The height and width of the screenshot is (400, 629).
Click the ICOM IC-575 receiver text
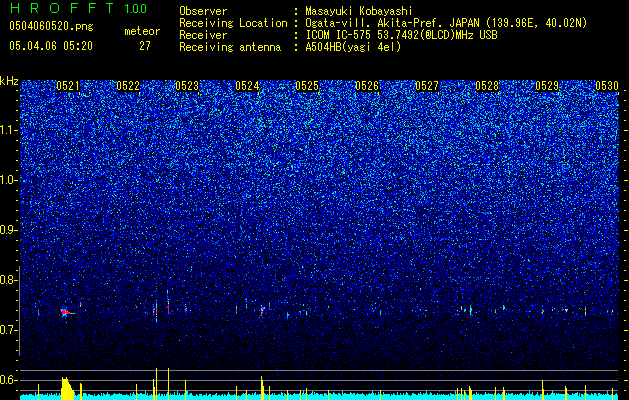(401, 35)
